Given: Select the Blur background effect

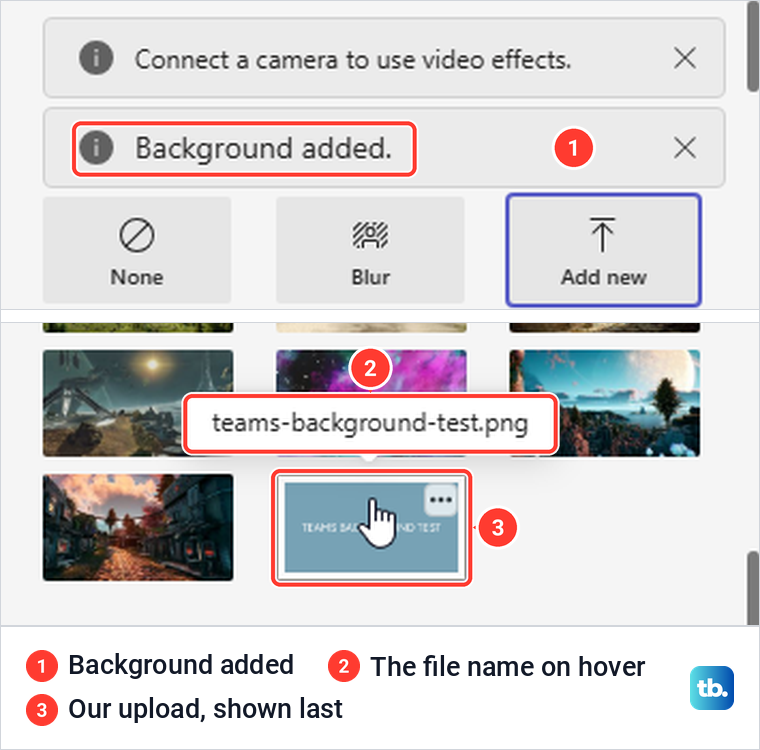Looking at the screenshot, I should [370, 250].
